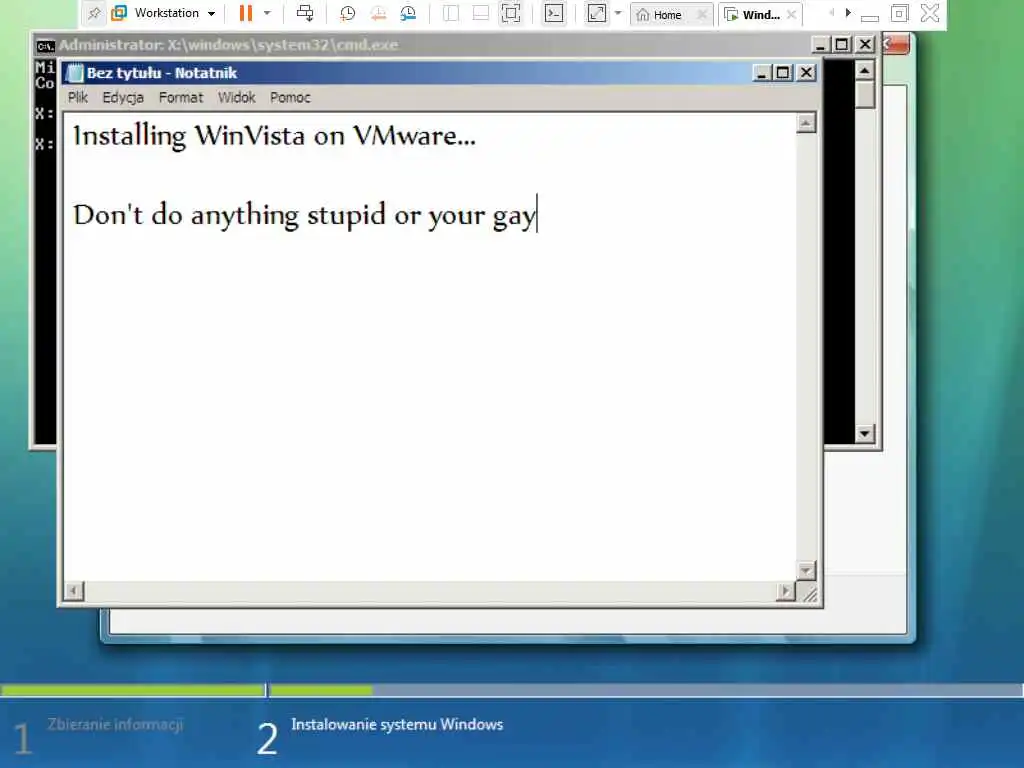This screenshot has height=768, width=1024.
Task: Restore the VMware Workstation window
Action: [899, 13]
